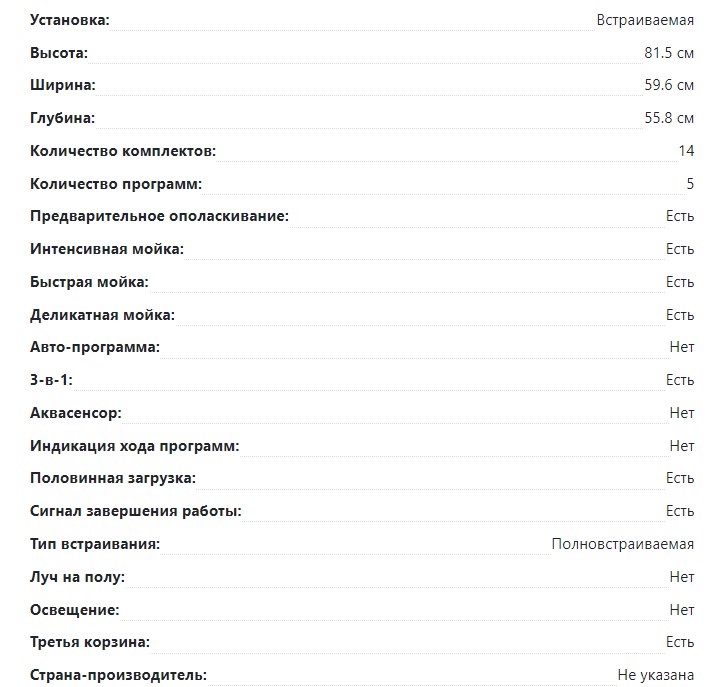Click the "Половинная загрузка:" label
719x687 pixels.
pos(113,479)
